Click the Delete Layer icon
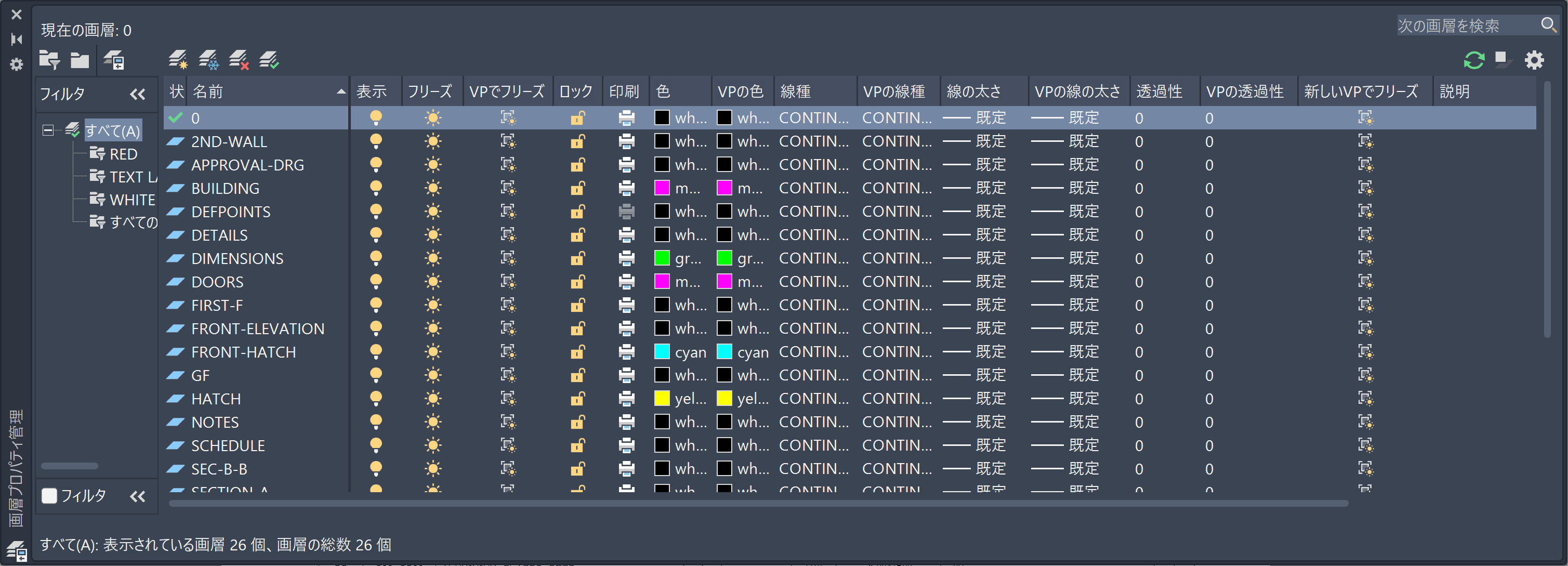This screenshot has height=566, width=1568. click(239, 60)
